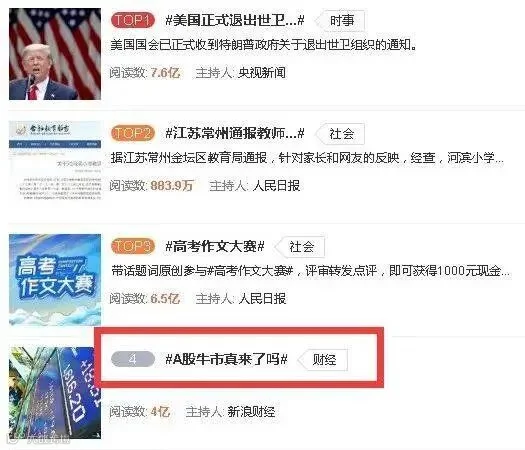Click the education bureau notice thumbnail
Screen dimensions: 525x450
[x=55, y=162]
